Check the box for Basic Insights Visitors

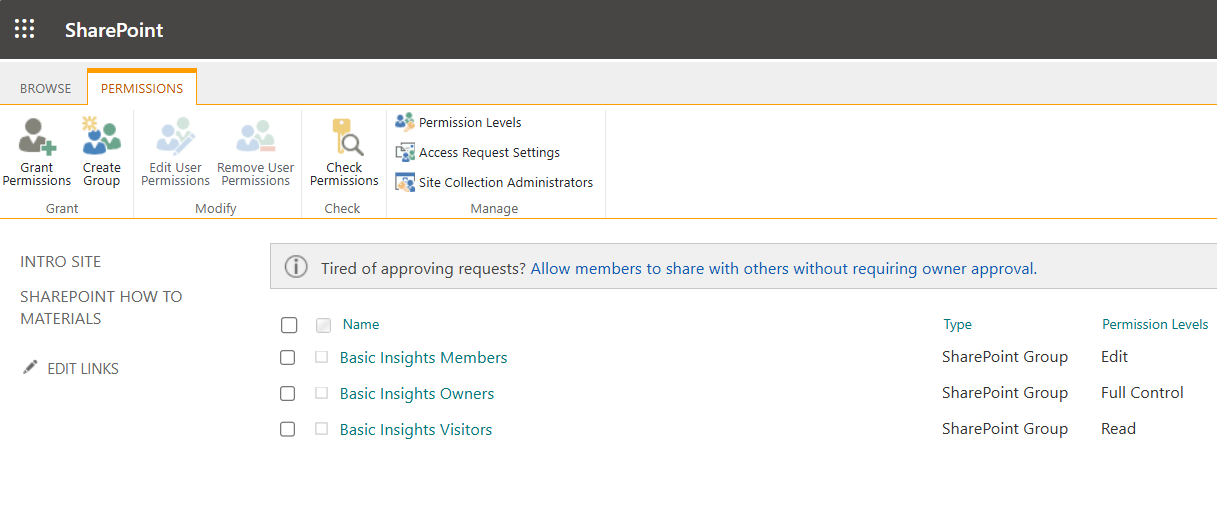pyautogui.click(x=288, y=429)
